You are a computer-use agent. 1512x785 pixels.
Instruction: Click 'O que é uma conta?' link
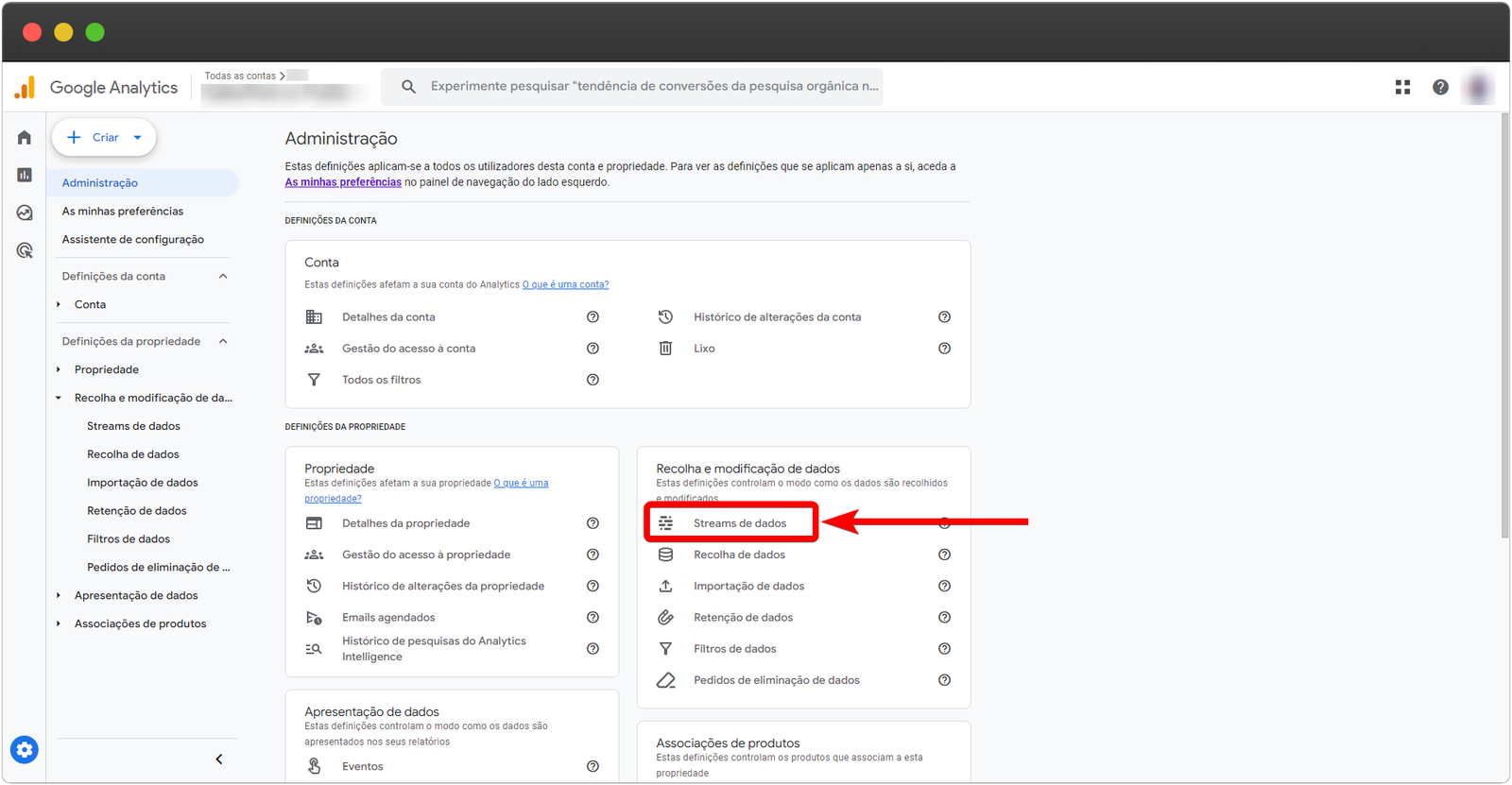click(x=565, y=284)
